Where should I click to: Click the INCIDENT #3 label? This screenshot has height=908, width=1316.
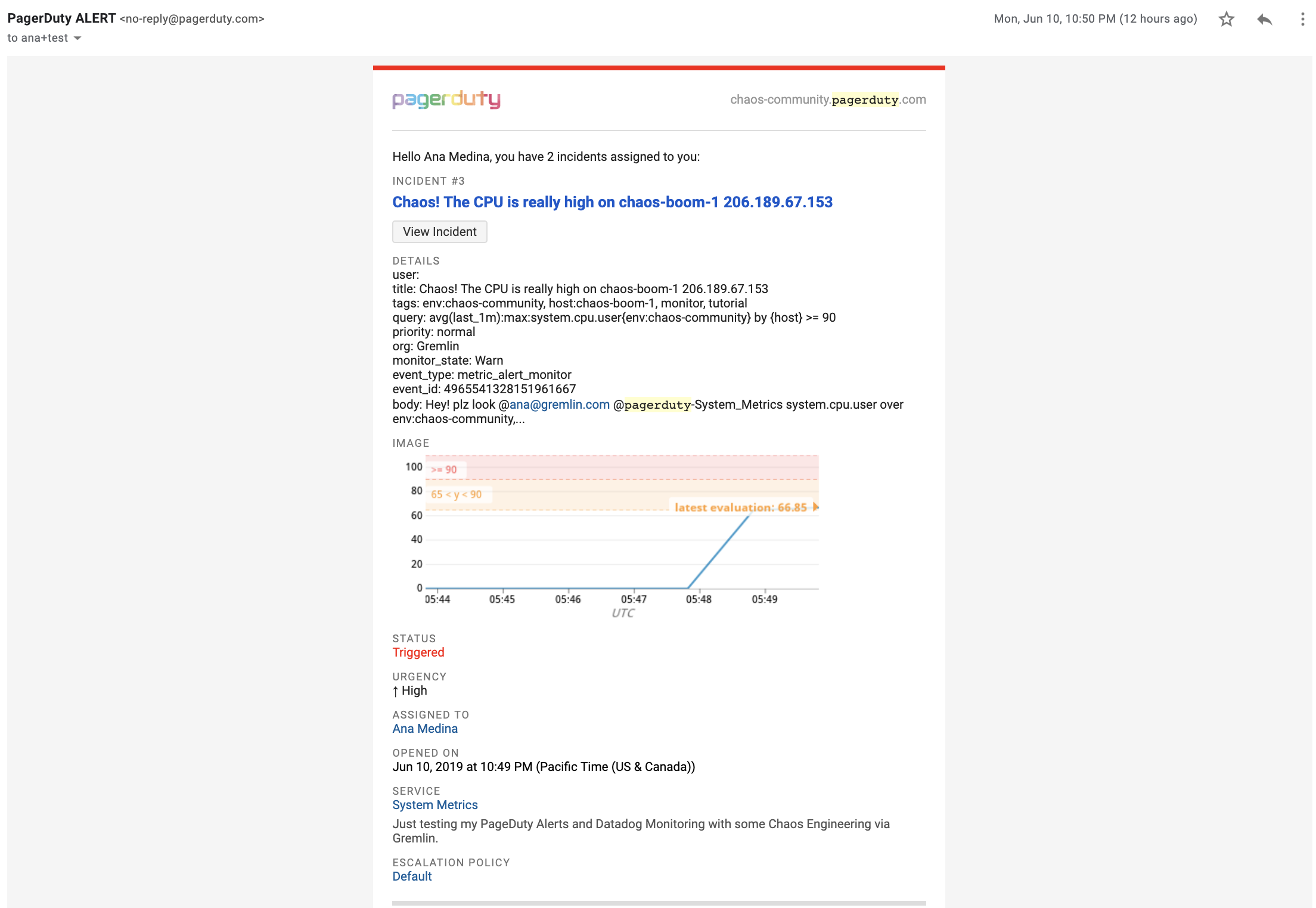point(429,181)
